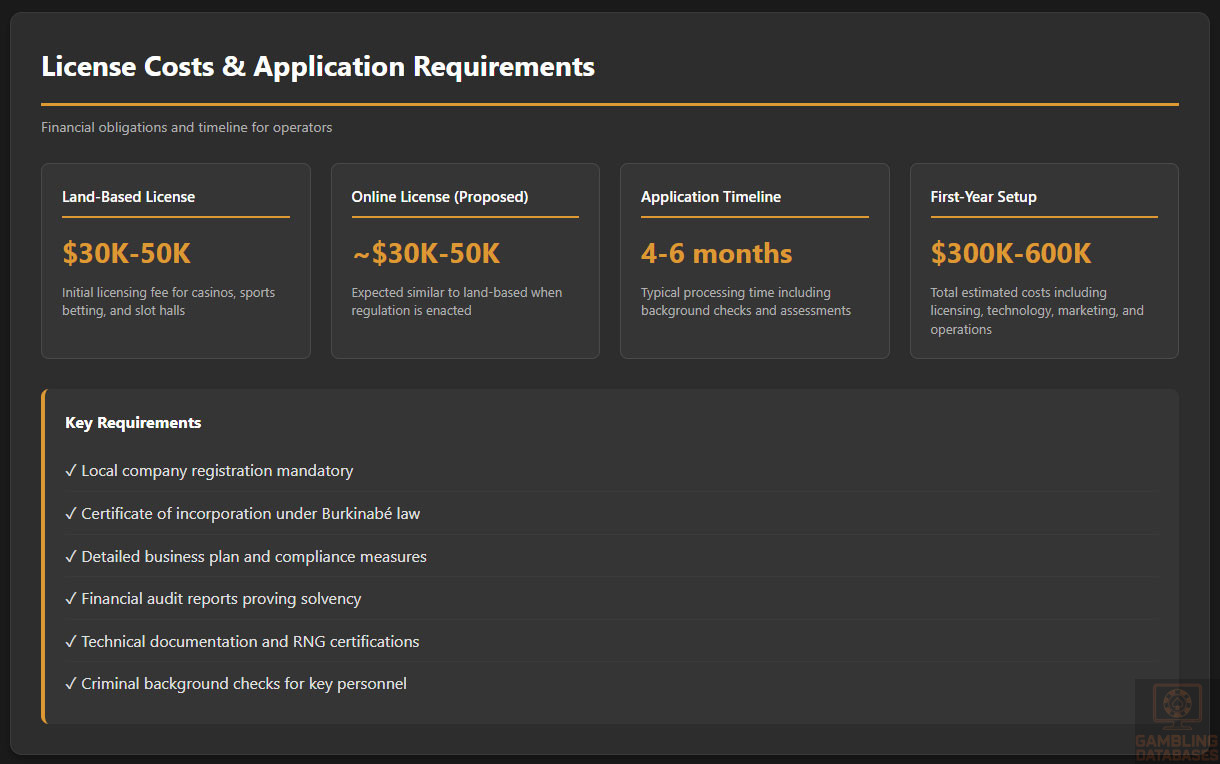
Task: Click the Financial obligations and timeline subtitle
Action: pyautogui.click(x=186, y=128)
